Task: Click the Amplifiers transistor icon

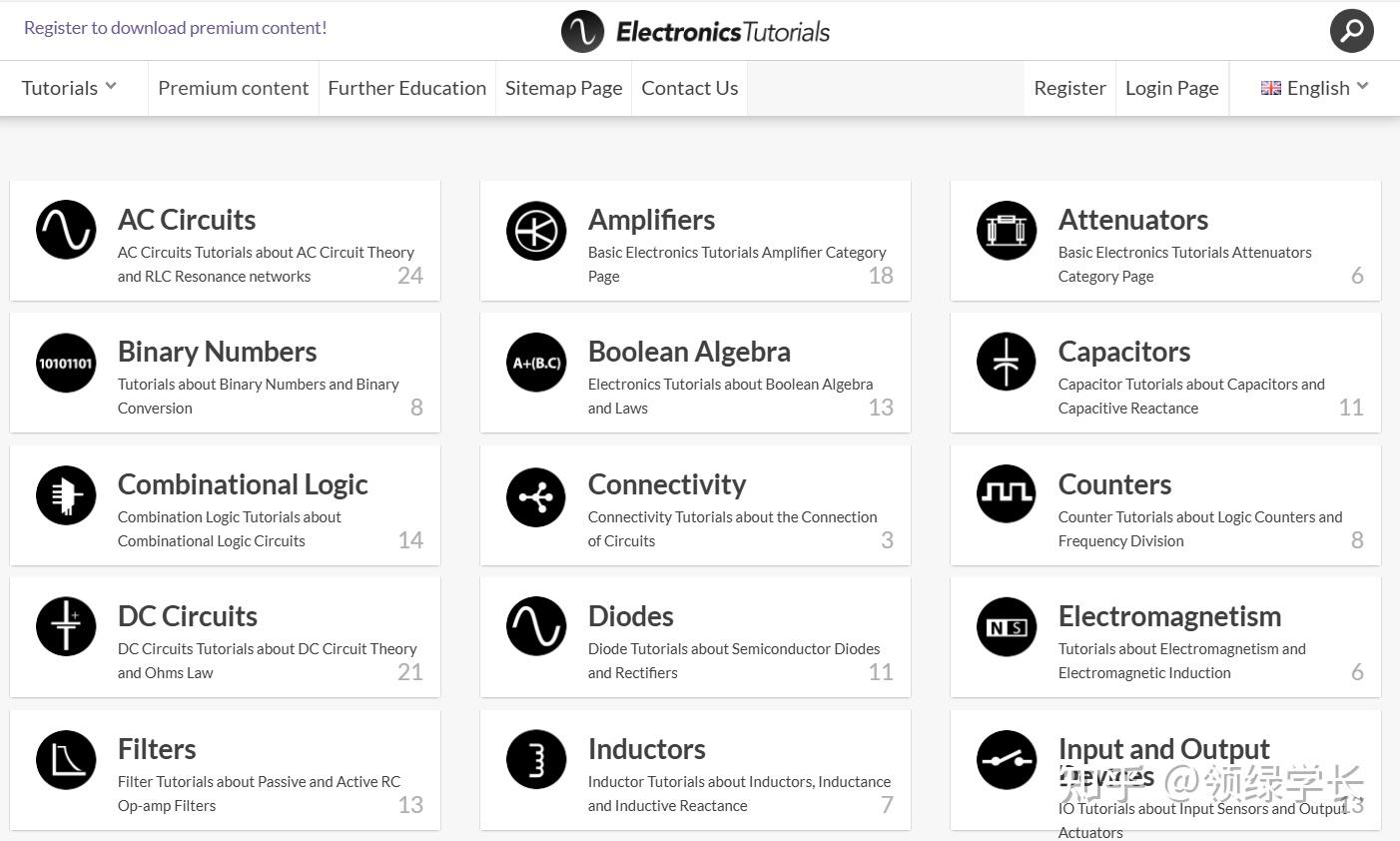Action: 536,230
